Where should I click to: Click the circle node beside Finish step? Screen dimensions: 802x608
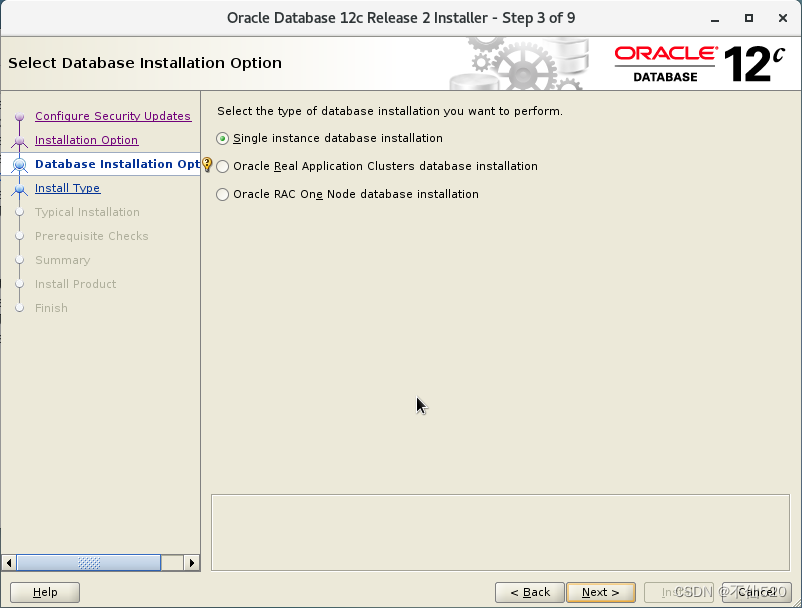19,308
